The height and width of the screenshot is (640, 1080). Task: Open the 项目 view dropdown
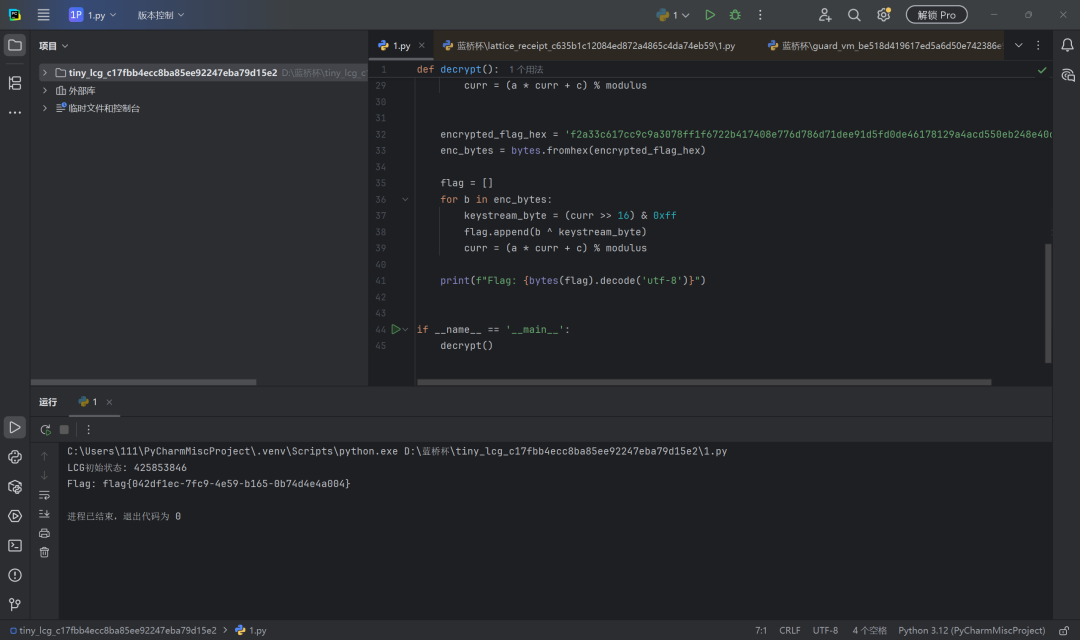(x=54, y=45)
